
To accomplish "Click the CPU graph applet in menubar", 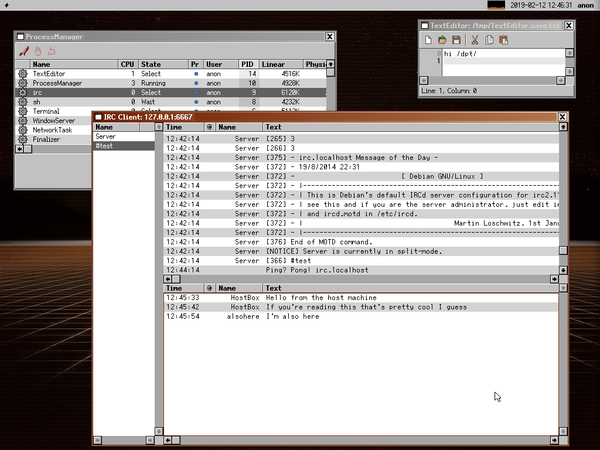I will click(x=496, y=5).
